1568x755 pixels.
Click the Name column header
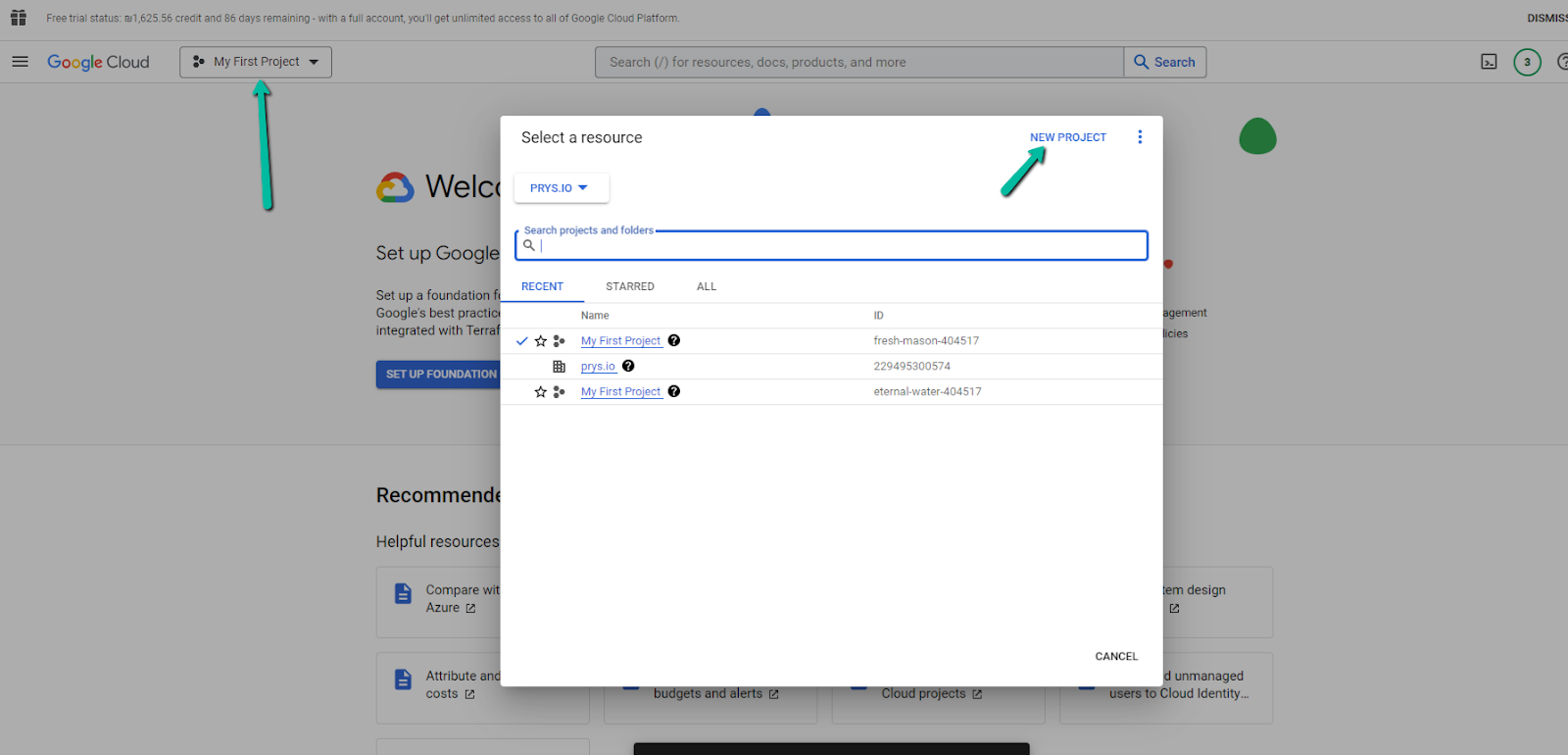[595, 316]
